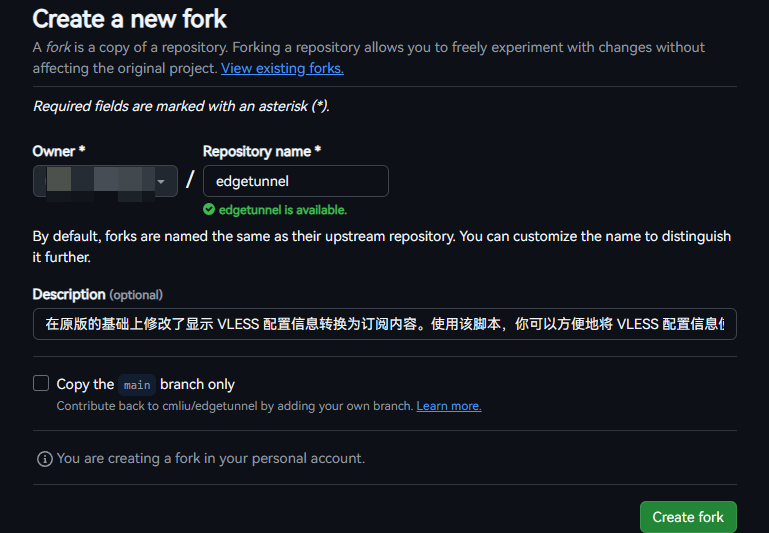Open the "View existing forks" link
769x533 pixels.
(x=282, y=68)
